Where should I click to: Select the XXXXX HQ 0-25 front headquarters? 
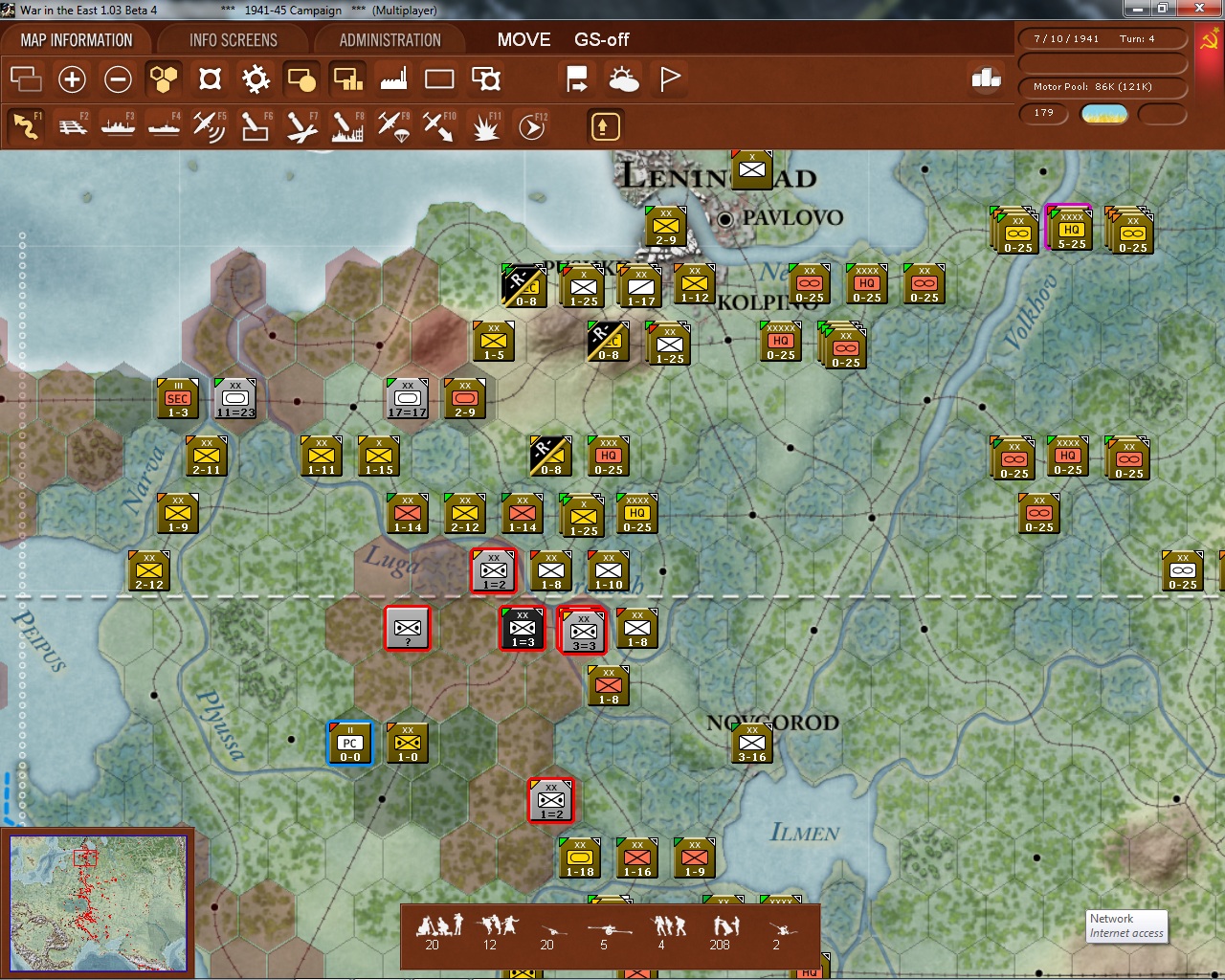[x=781, y=341]
